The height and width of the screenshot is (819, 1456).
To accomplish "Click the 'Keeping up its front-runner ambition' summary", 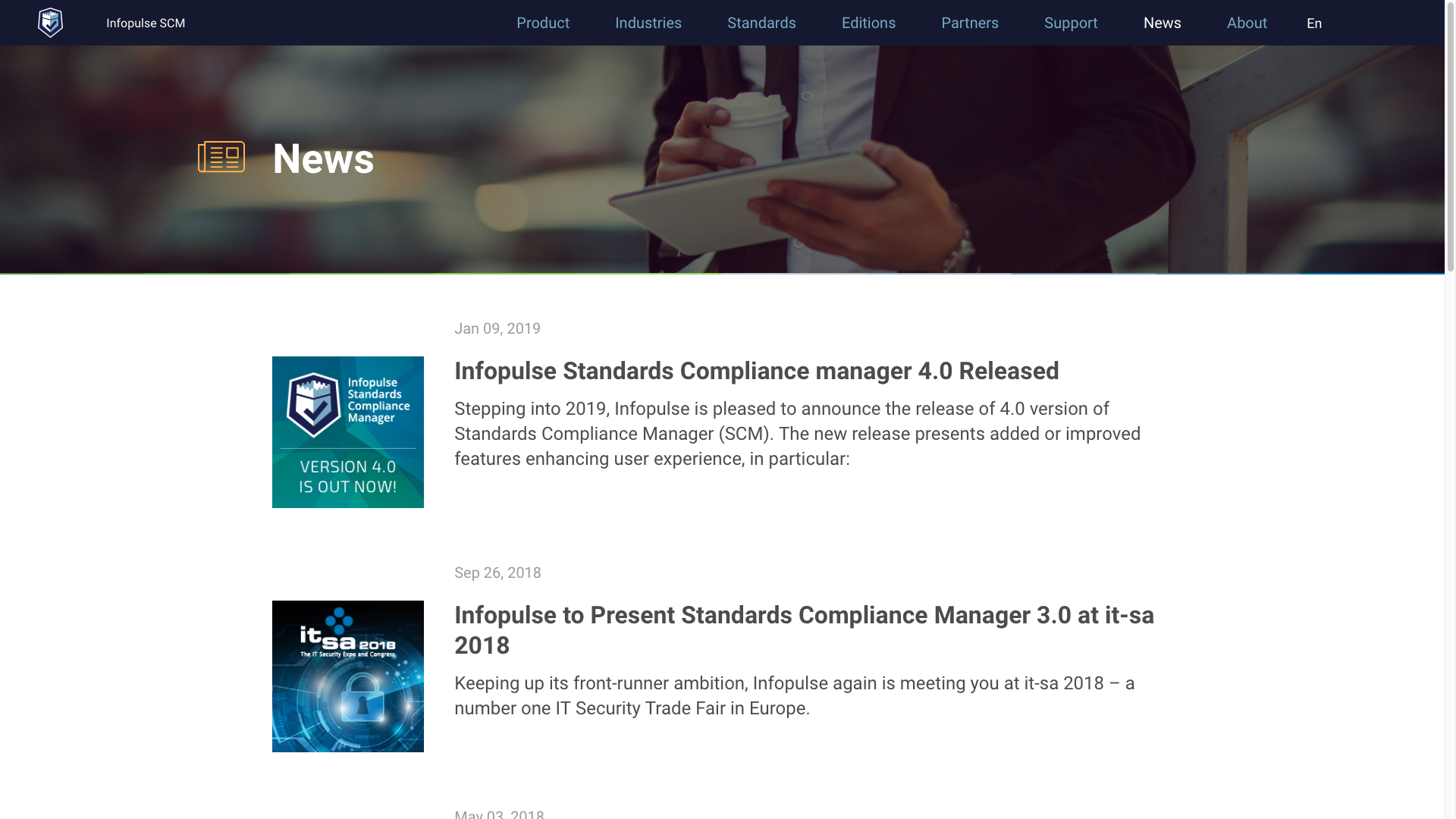I will (795, 696).
